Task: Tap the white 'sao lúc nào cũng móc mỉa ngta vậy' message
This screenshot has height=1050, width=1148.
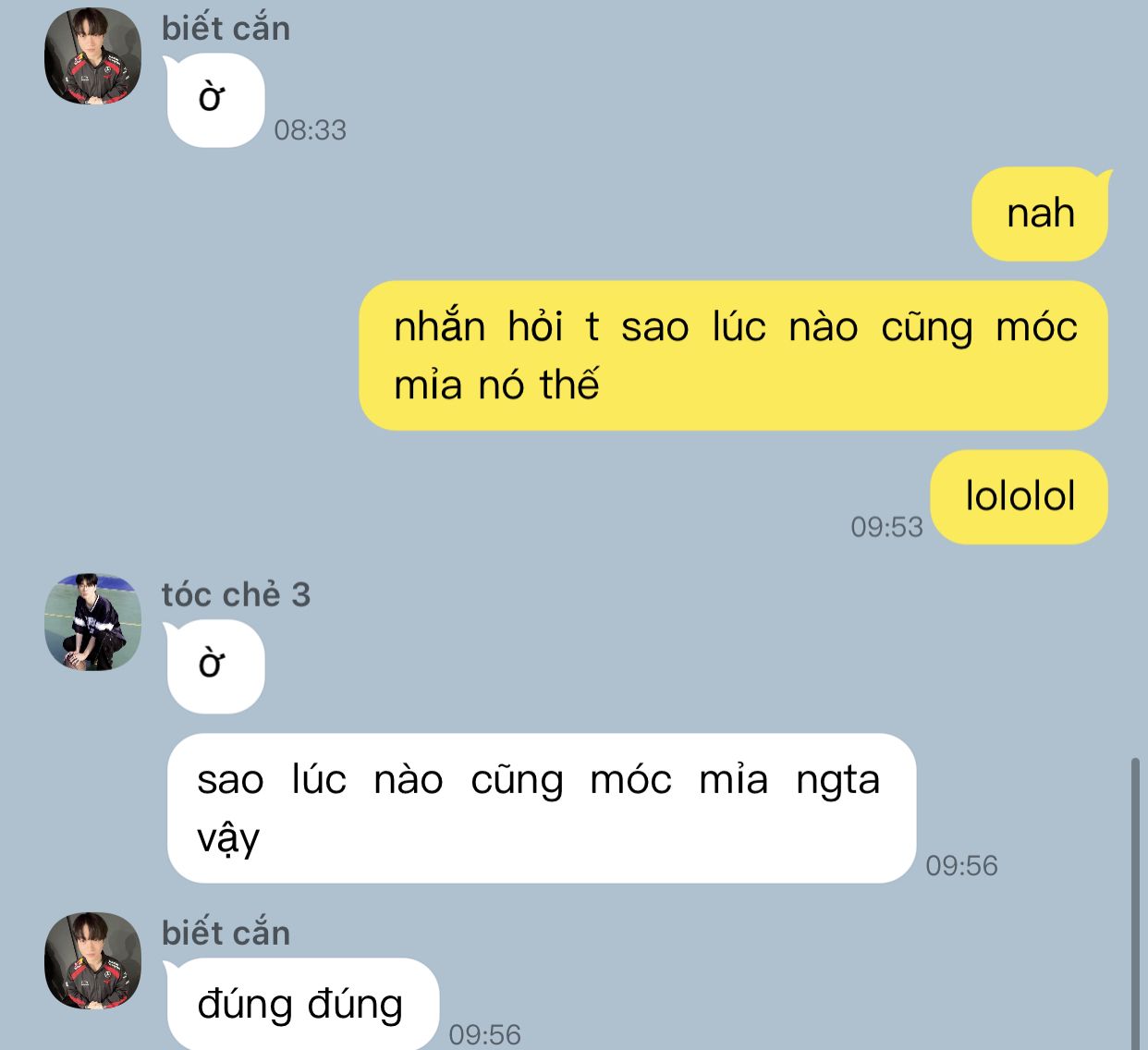Action: tap(541, 808)
